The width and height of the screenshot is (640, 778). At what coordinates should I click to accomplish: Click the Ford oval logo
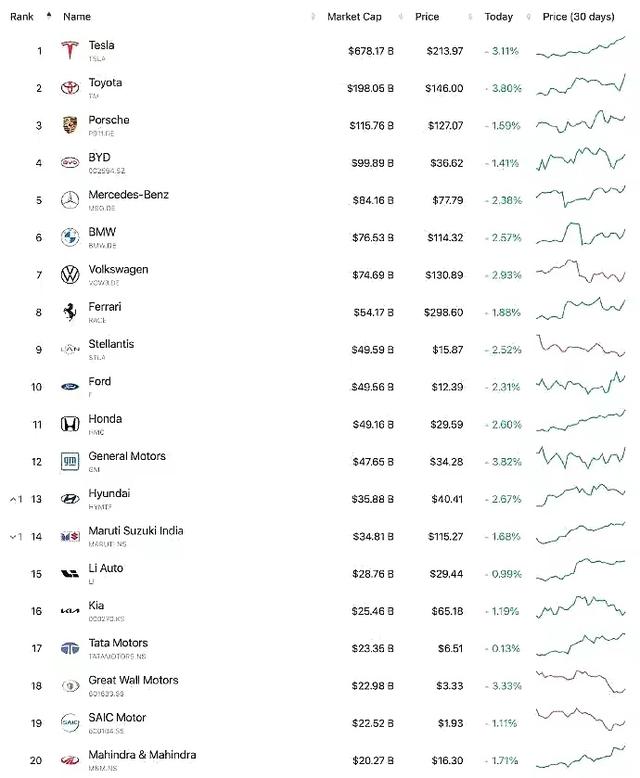pyautogui.click(x=70, y=386)
